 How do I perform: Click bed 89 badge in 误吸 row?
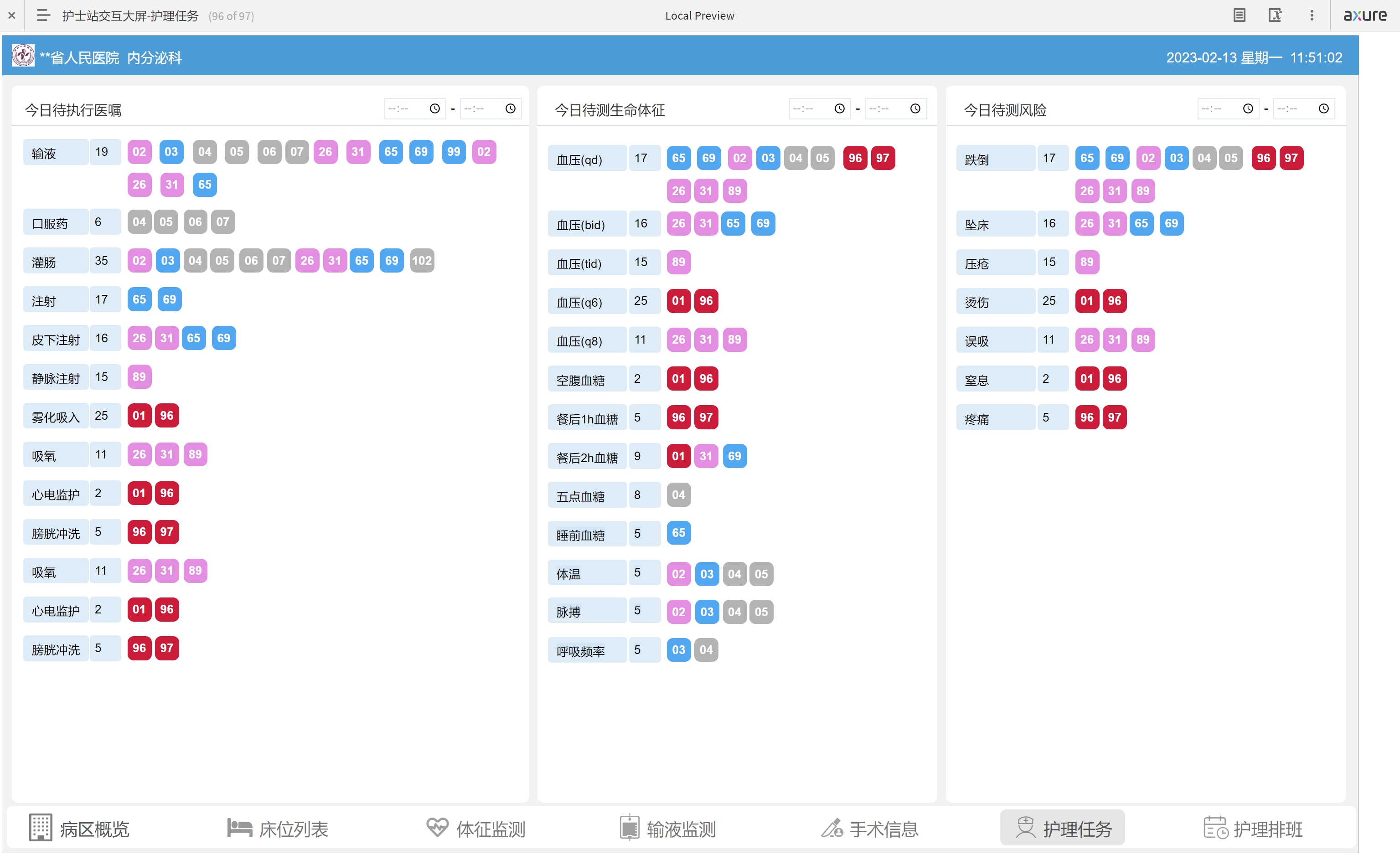[1143, 340]
